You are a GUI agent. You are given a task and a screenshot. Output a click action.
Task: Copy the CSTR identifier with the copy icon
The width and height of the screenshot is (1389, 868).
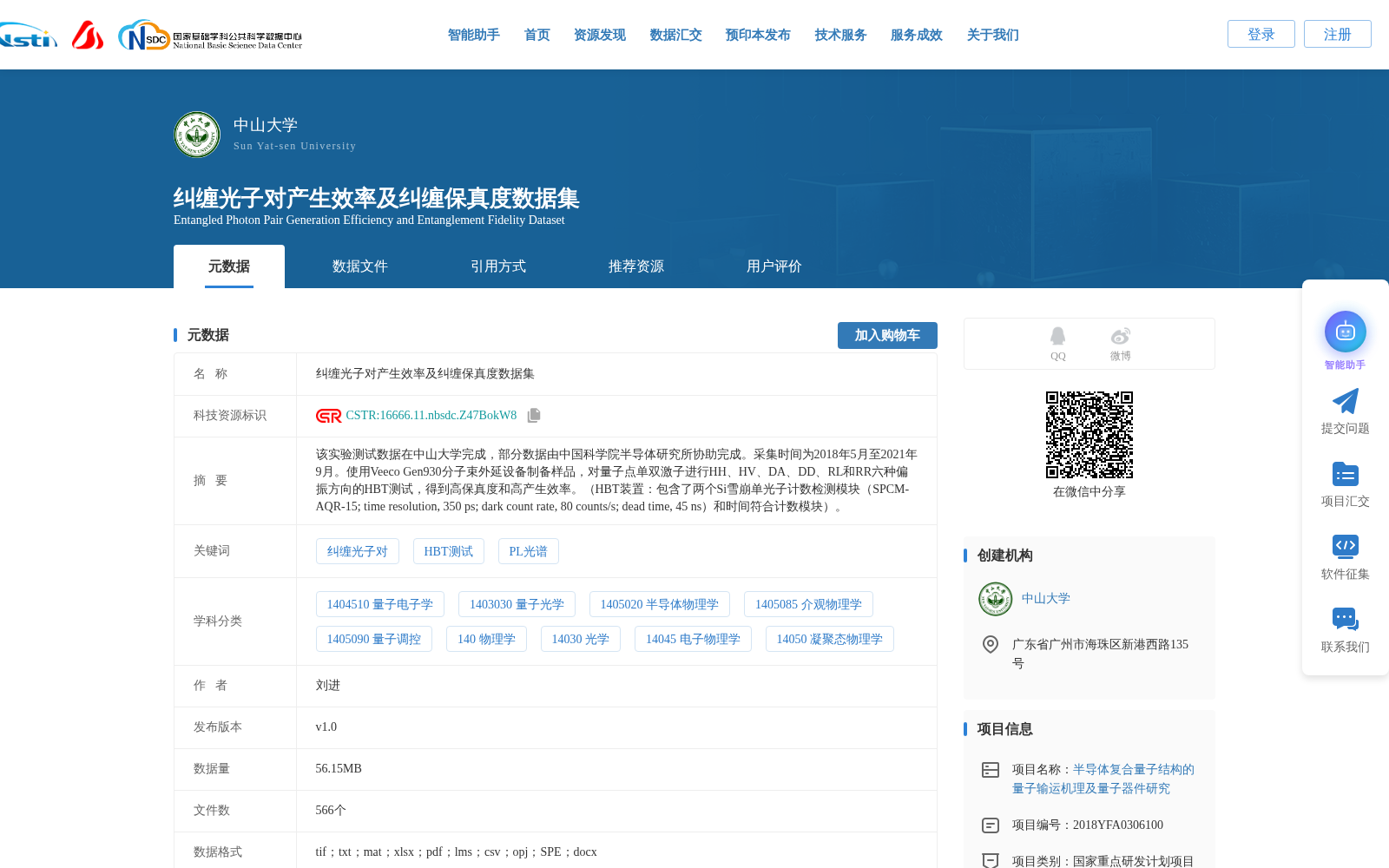pyautogui.click(x=534, y=416)
